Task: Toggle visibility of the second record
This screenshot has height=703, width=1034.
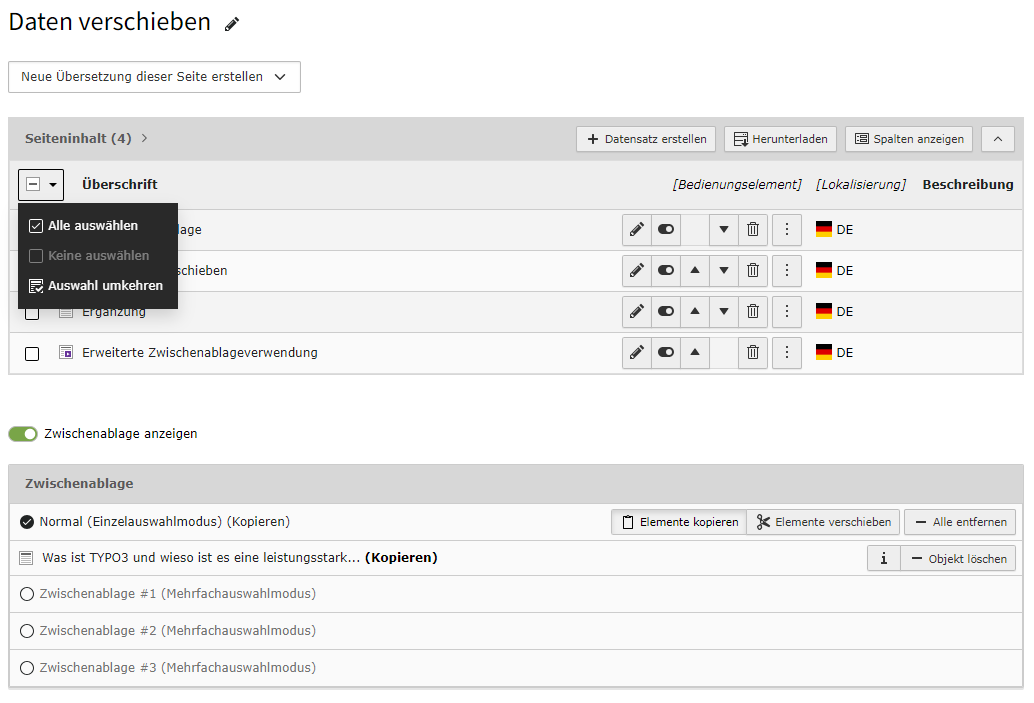Action: click(x=666, y=270)
